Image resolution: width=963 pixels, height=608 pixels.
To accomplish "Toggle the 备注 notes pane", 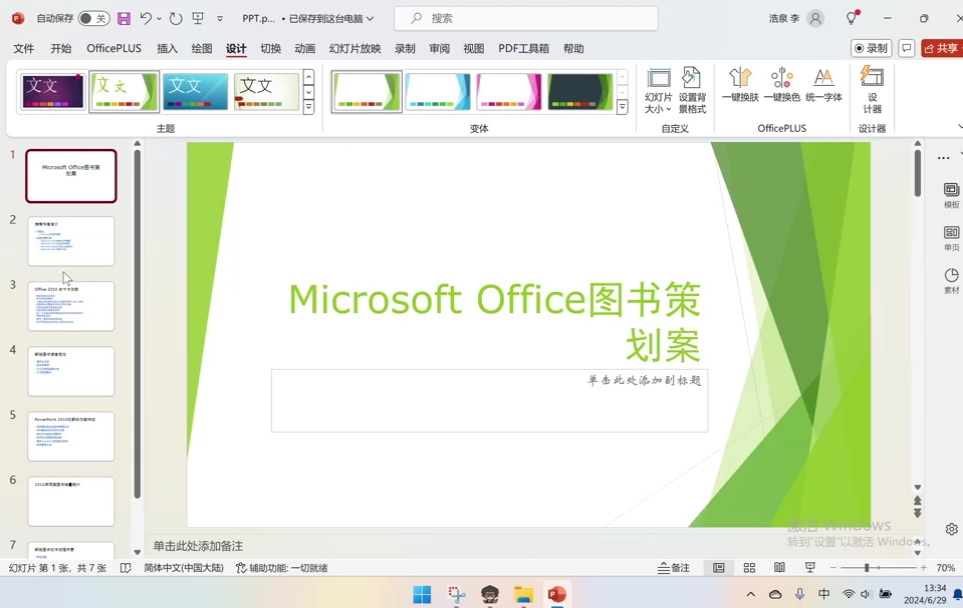I will tap(674, 567).
